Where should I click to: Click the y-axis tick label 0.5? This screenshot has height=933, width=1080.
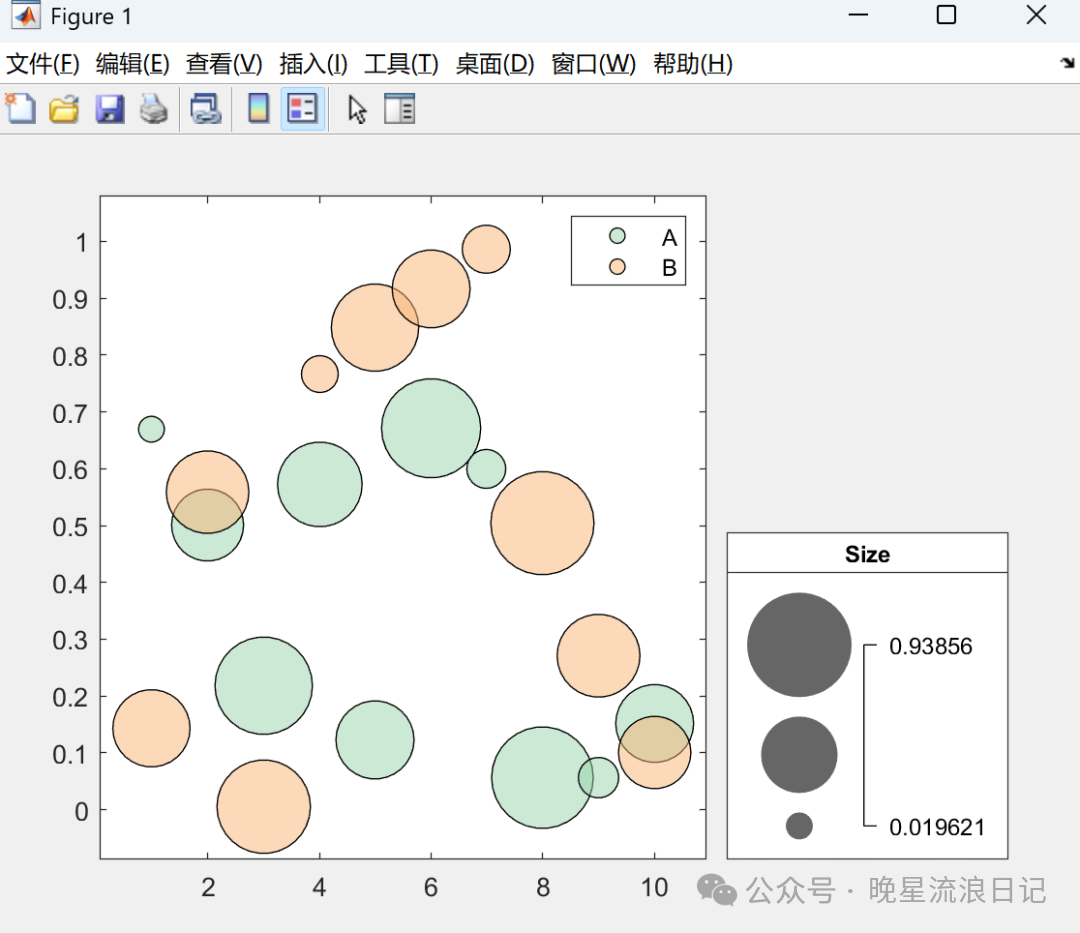[70, 527]
